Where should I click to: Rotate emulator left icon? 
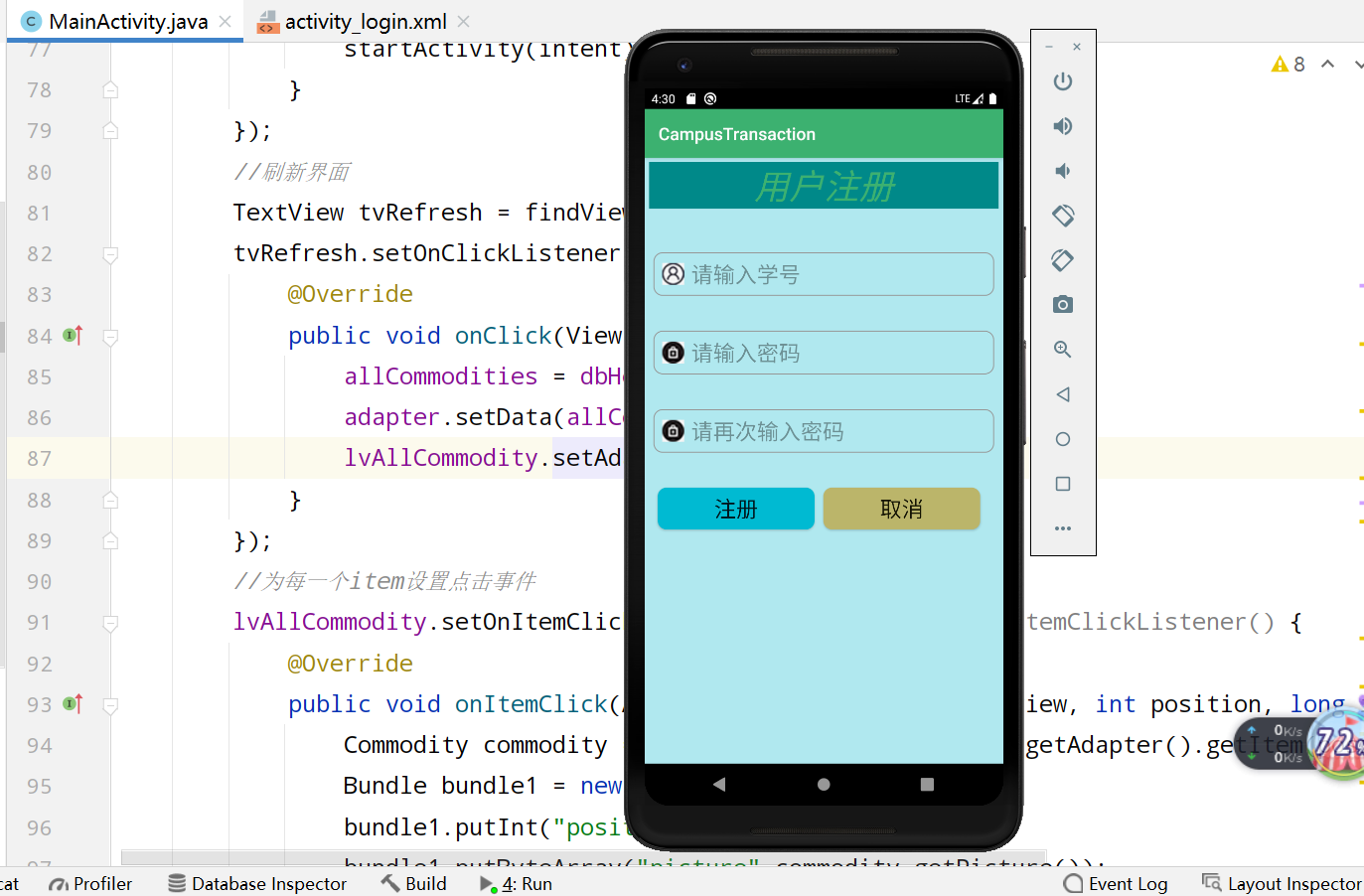pos(1063,216)
